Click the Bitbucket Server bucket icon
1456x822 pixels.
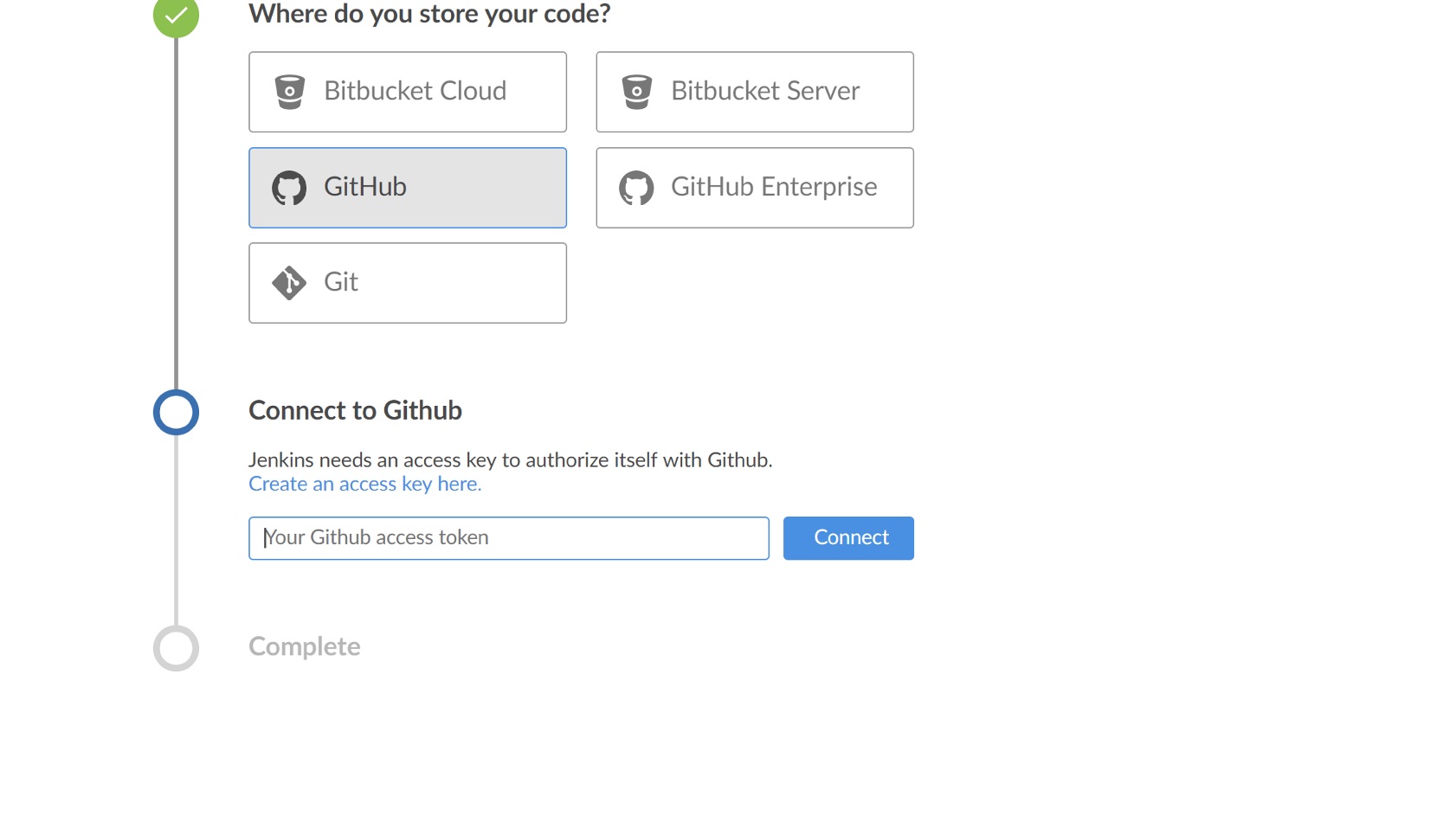(x=637, y=92)
